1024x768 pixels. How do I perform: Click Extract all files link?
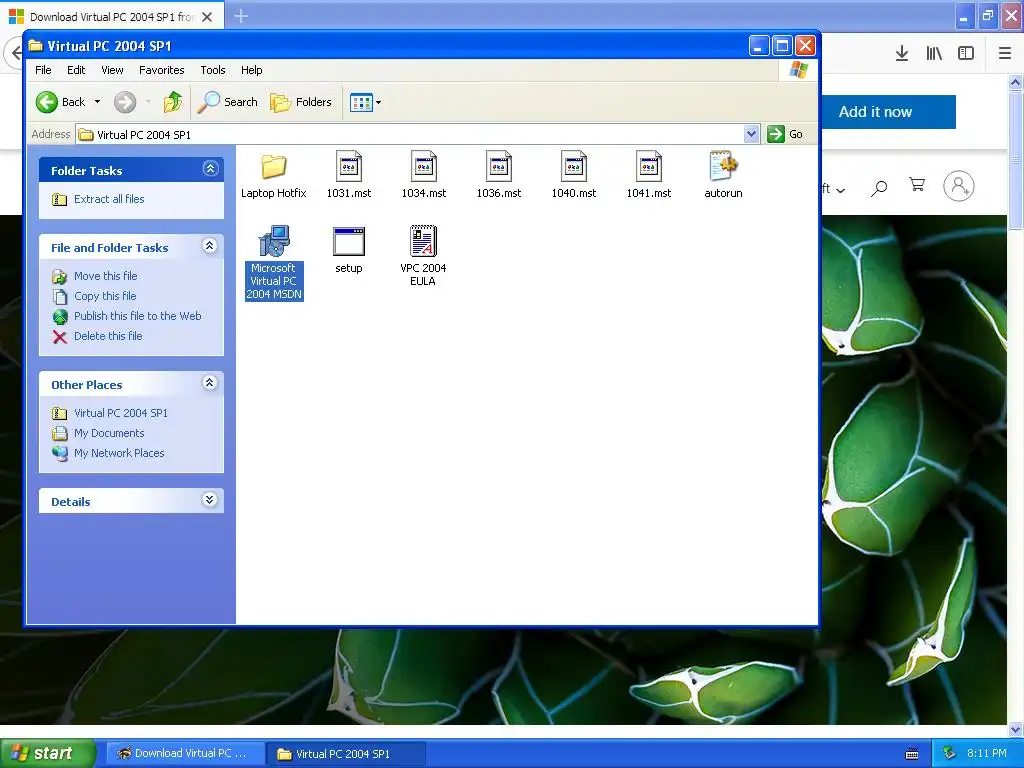tap(109, 199)
